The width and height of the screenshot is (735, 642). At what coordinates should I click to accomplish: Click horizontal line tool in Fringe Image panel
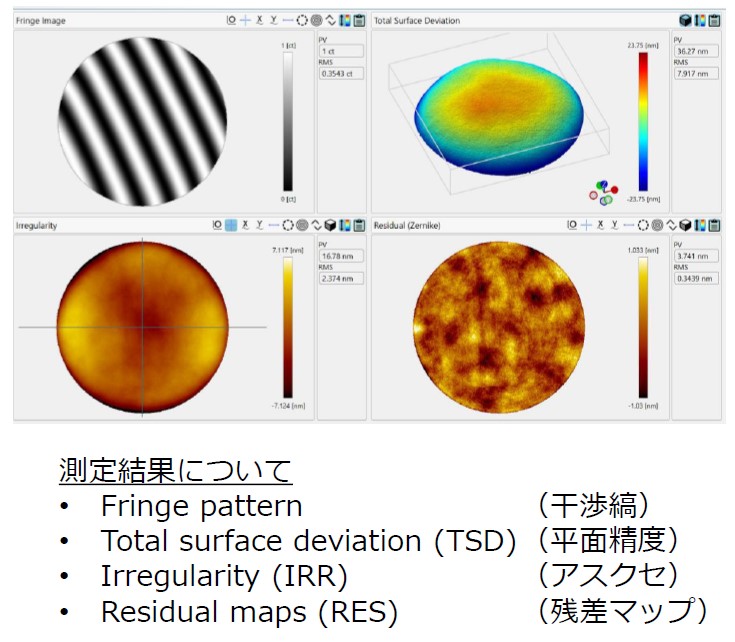[288, 20]
